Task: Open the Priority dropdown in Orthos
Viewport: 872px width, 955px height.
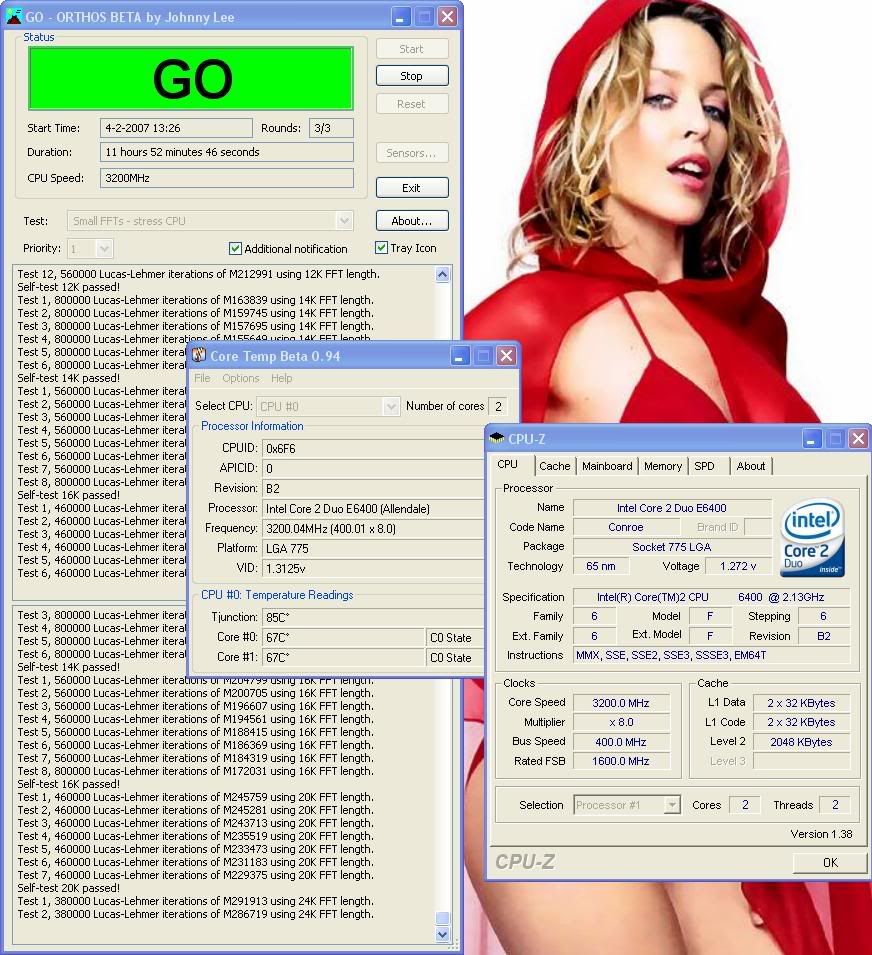Action: coord(104,248)
